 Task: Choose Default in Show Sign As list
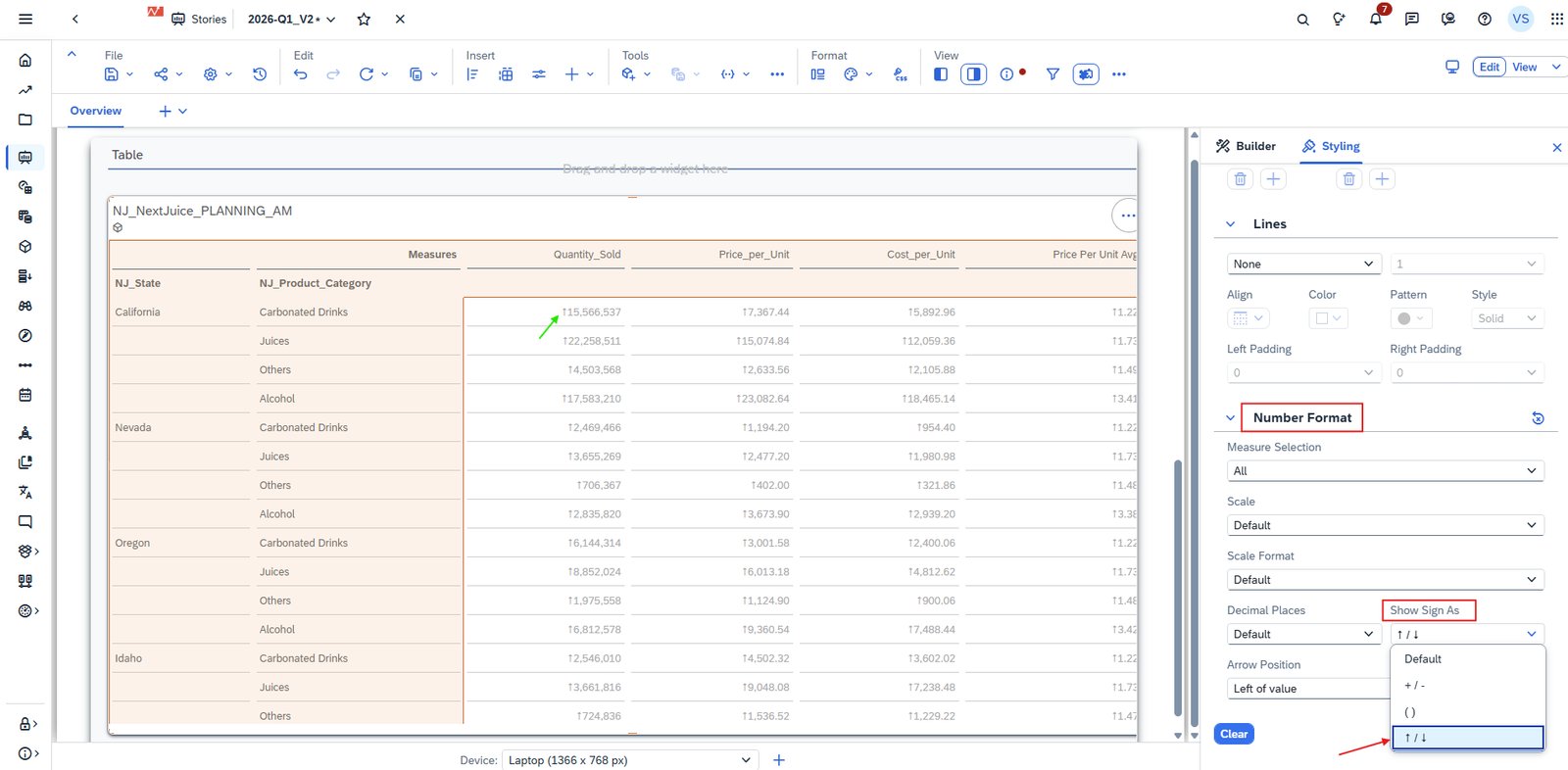[x=1468, y=659]
